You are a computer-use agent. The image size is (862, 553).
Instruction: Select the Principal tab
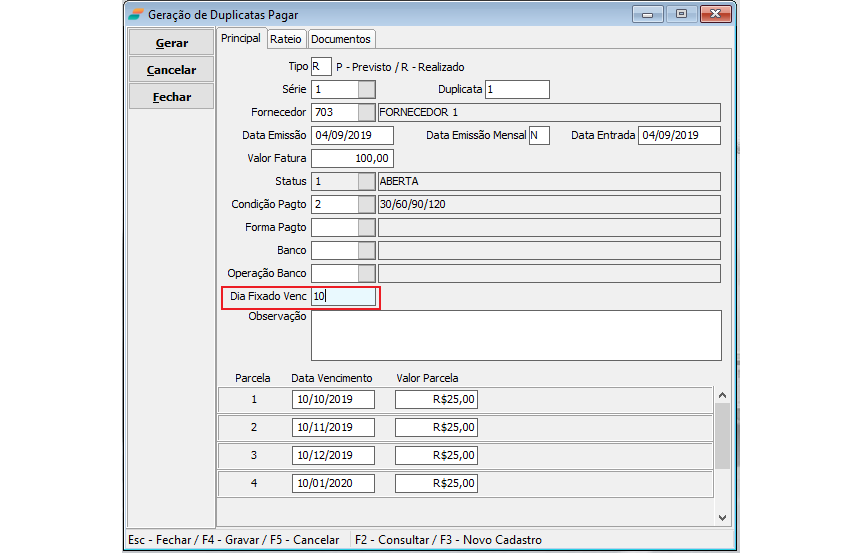(240, 38)
